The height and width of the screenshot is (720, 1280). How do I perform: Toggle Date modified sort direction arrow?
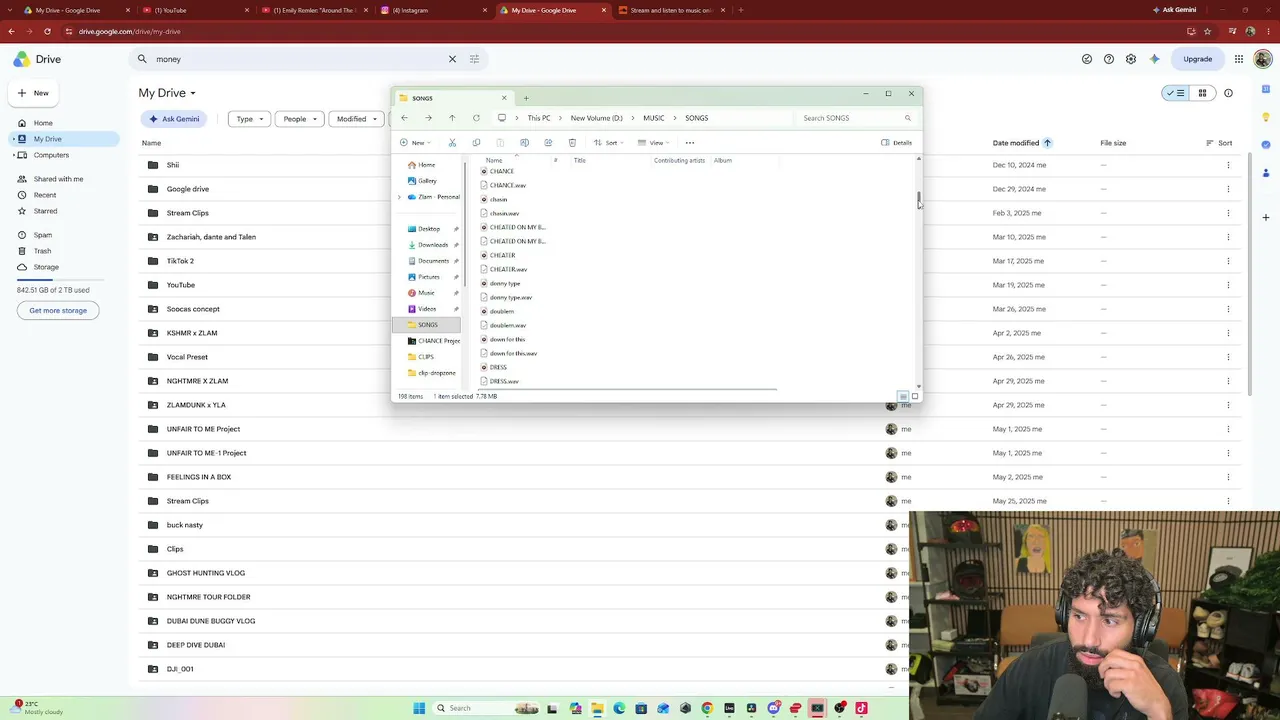1047,143
